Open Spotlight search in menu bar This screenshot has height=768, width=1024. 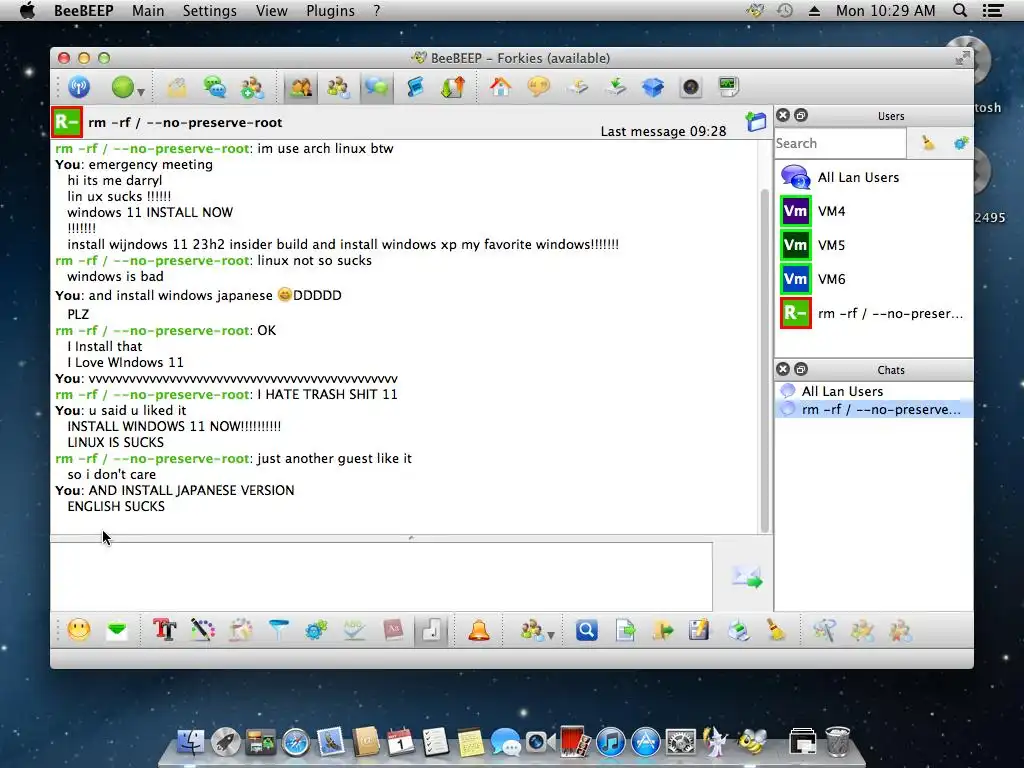pos(959,10)
